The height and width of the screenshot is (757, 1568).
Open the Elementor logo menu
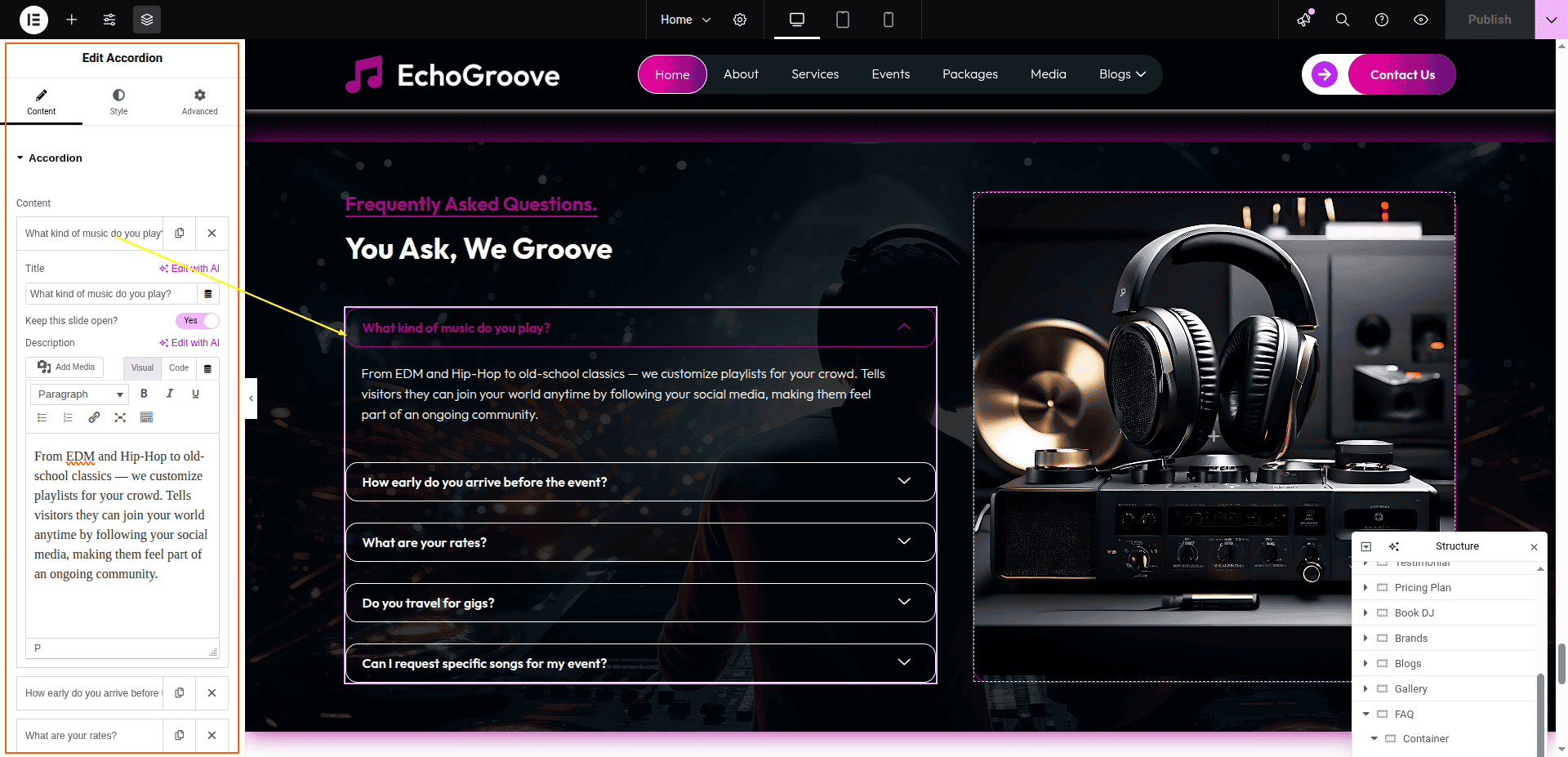coord(33,20)
